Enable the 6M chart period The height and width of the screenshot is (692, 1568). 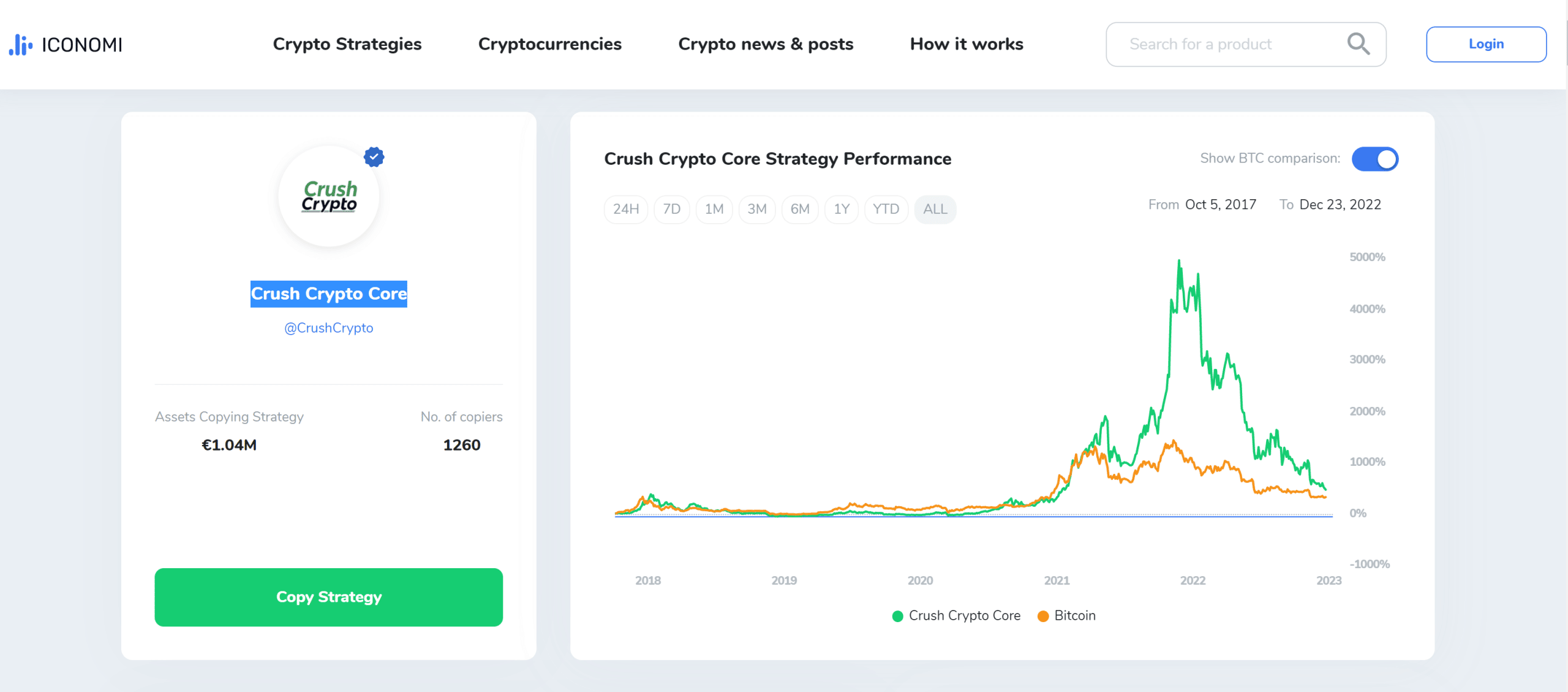800,208
